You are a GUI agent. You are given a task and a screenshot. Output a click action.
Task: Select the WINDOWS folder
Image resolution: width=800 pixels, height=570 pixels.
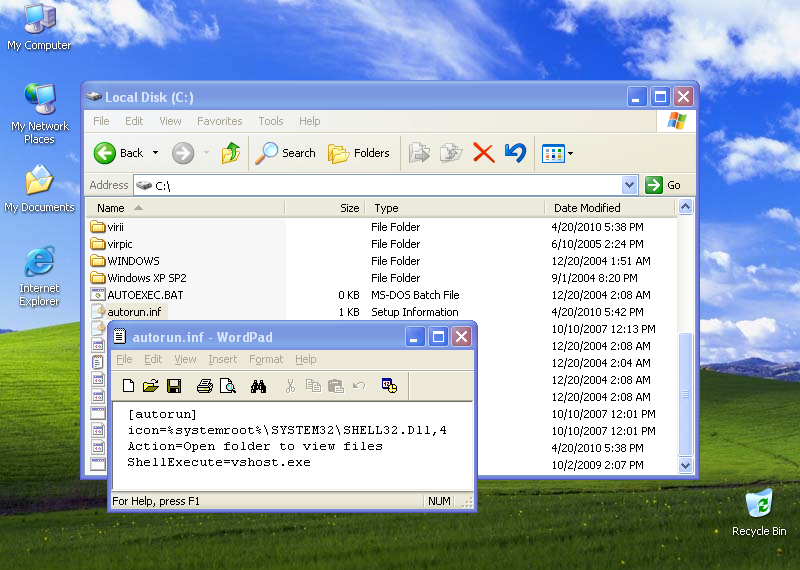(x=125, y=261)
